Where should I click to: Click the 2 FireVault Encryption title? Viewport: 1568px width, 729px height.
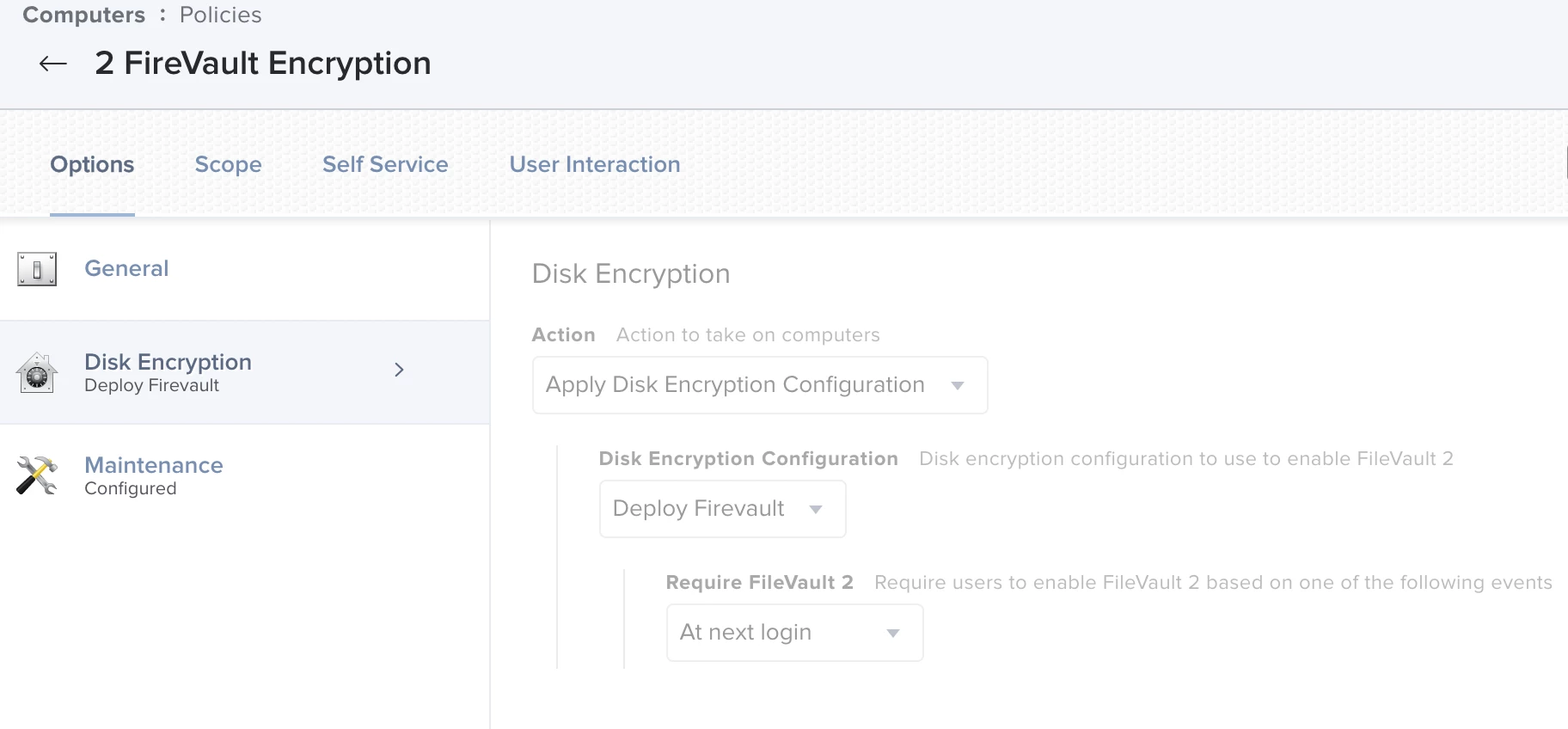tap(263, 64)
